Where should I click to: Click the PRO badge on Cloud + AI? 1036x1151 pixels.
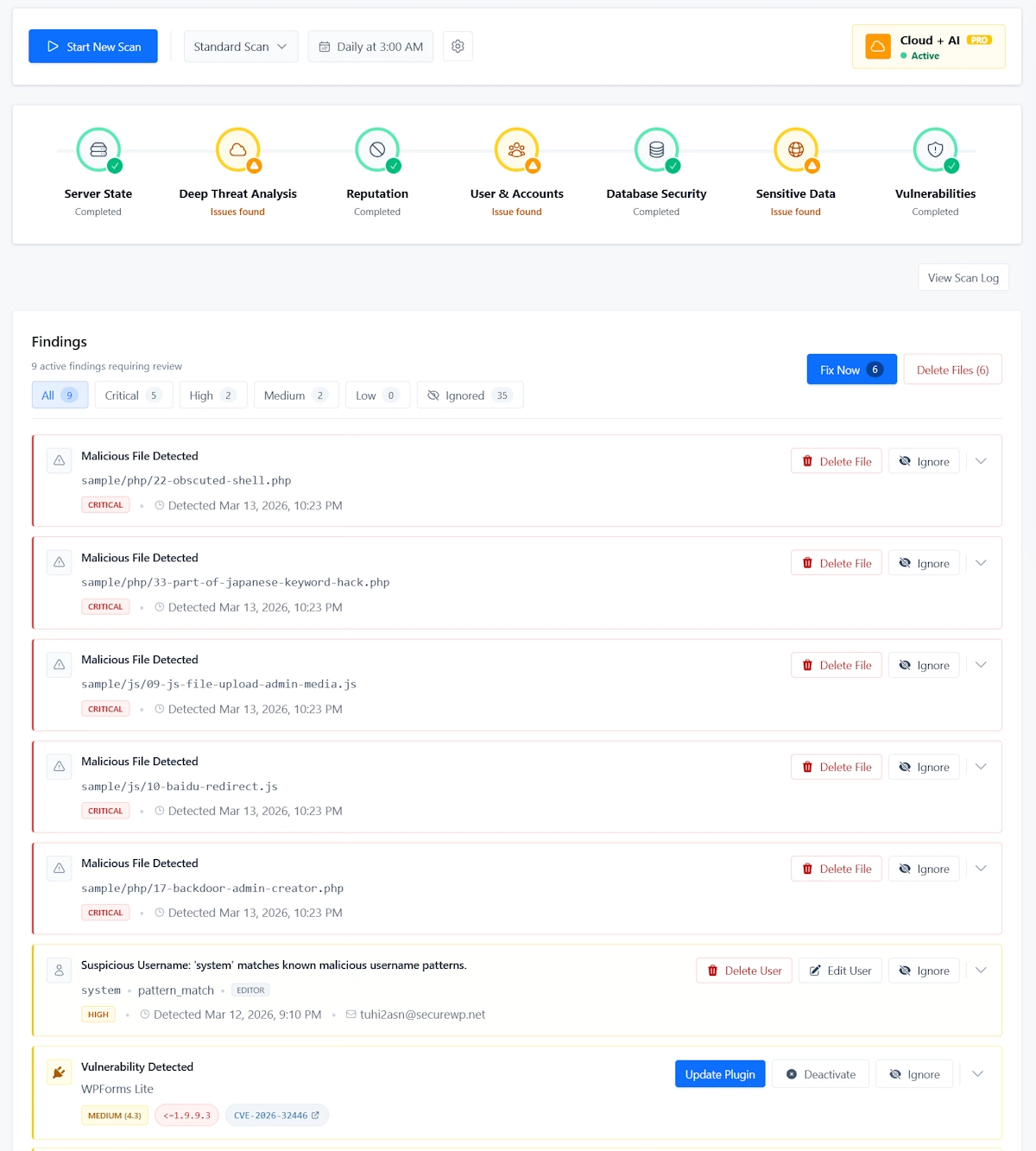[x=979, y=40]
